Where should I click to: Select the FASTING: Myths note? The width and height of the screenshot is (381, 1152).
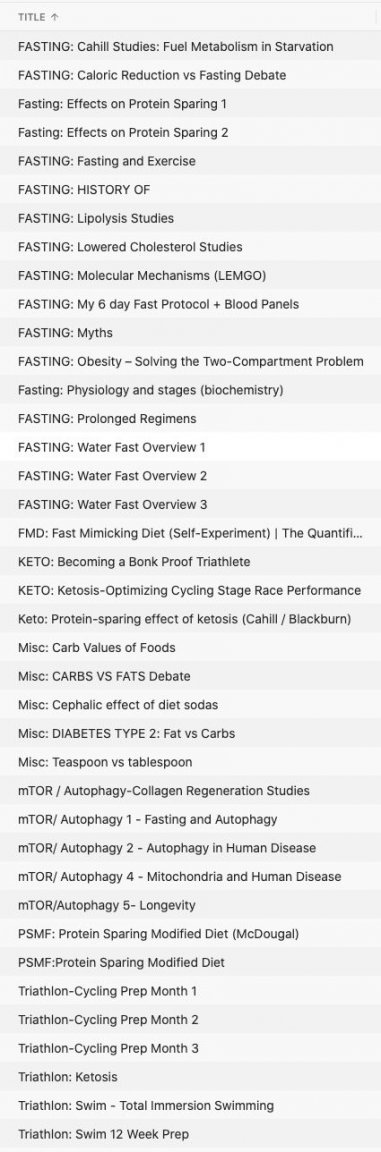pyautogui.click(x=190, y=333)
